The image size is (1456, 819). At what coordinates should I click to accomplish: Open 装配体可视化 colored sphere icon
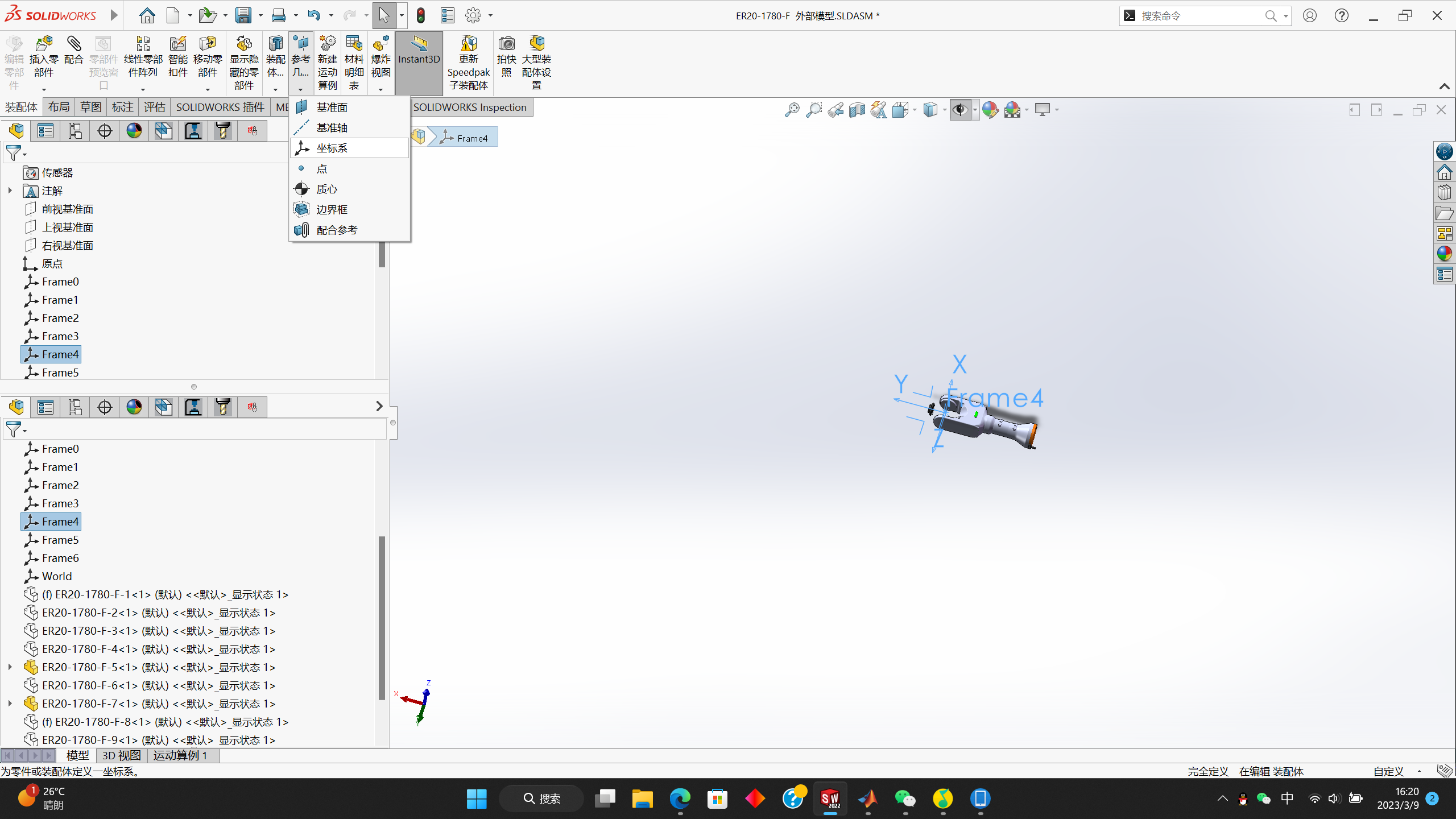click(134, 130)
